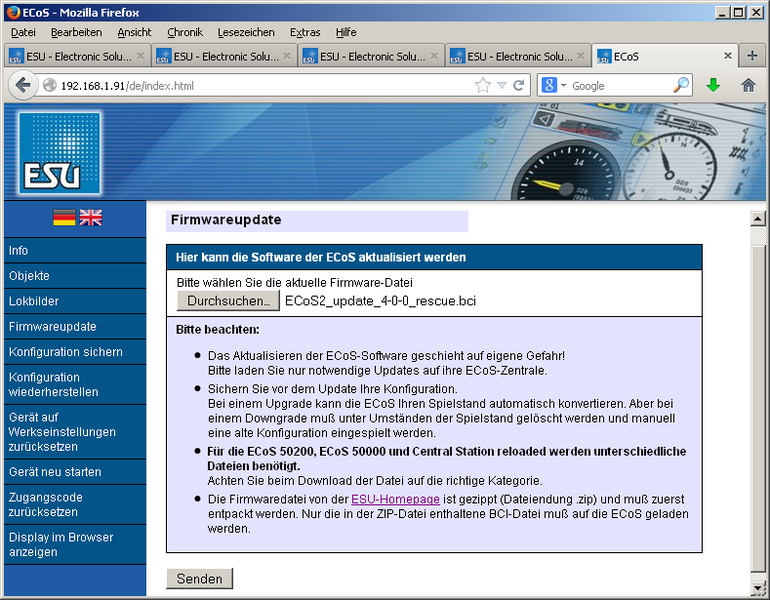Switch to the fourth ESU - Electronic Solu... tab
The width and height of the screenshot is (770, 600).
click(518, 56)
